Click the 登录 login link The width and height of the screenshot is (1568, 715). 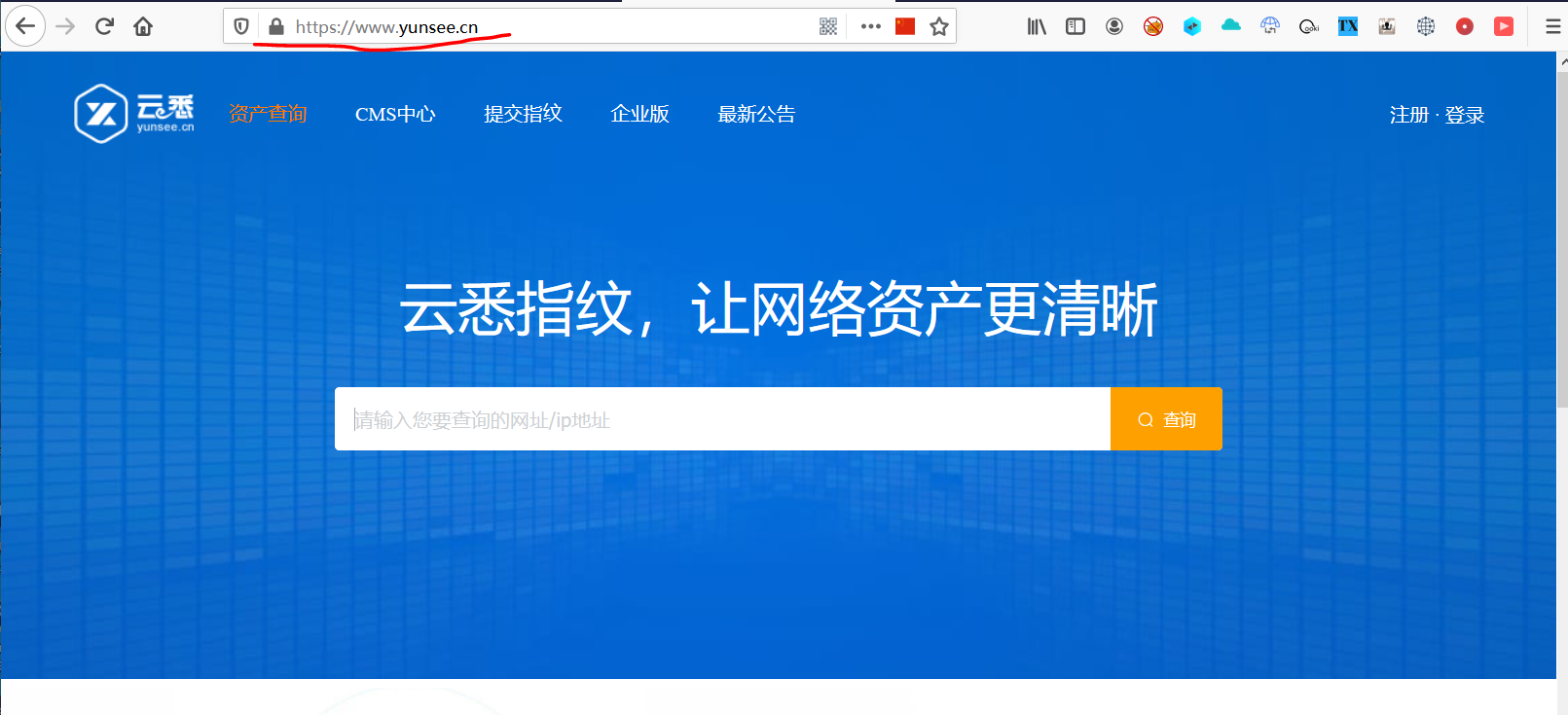point(1465,115)
